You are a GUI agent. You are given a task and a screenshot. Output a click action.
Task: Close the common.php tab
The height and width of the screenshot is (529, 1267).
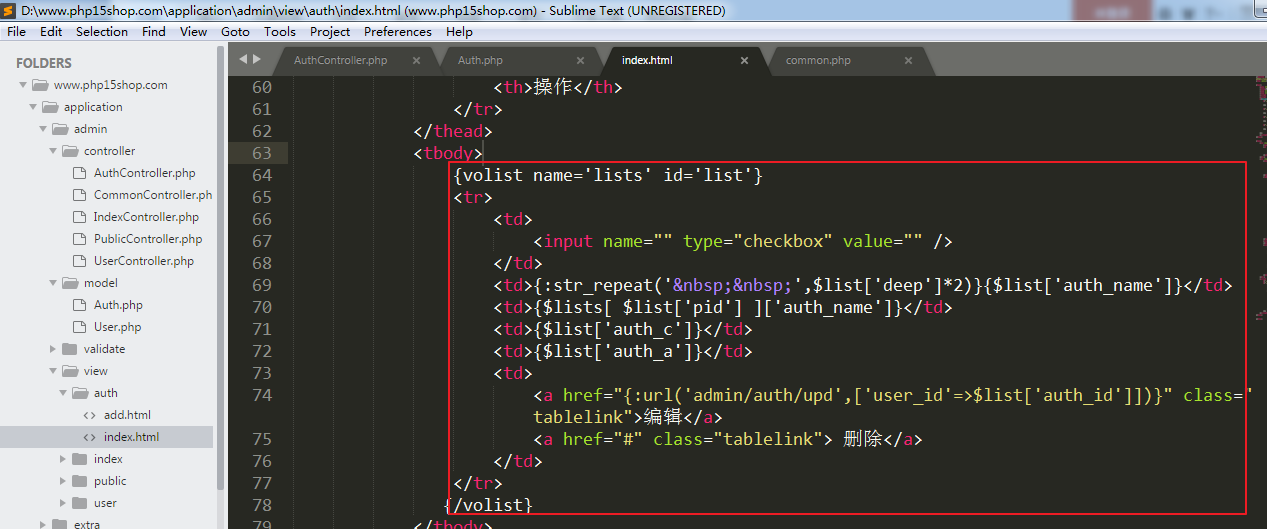tap(908, 60)
